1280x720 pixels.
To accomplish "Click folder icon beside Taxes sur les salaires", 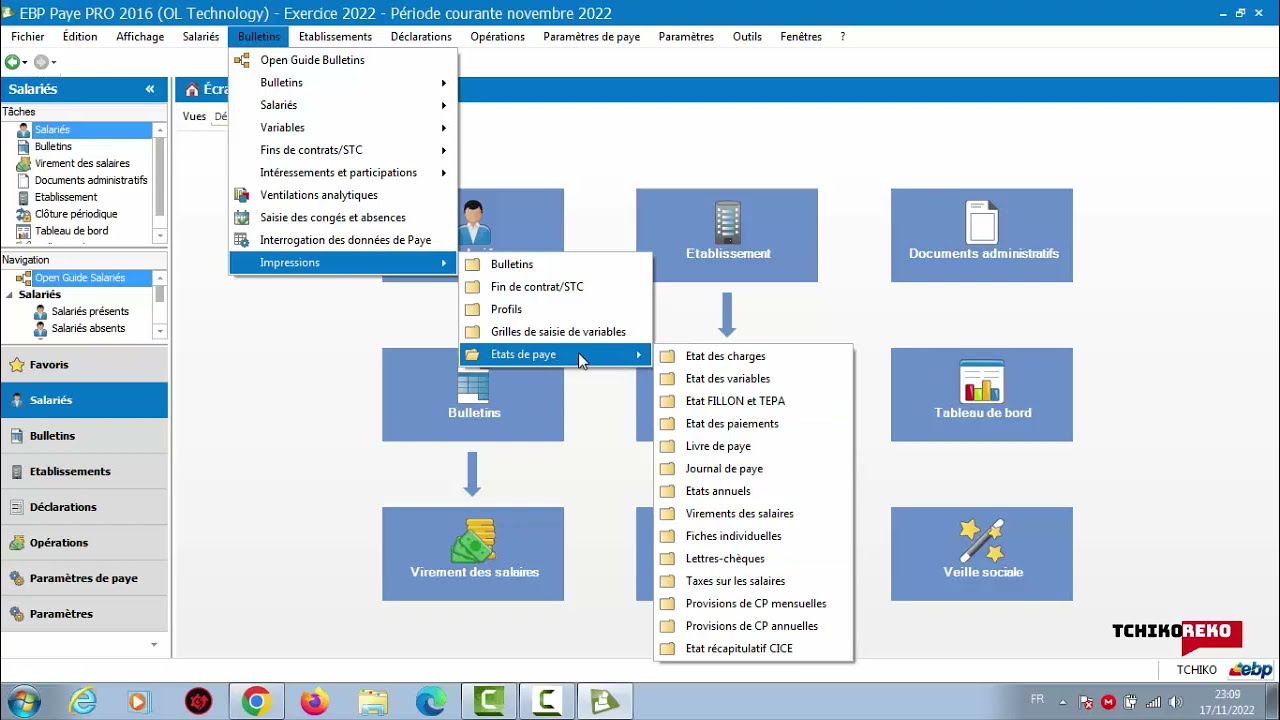I will coord(667,581).
